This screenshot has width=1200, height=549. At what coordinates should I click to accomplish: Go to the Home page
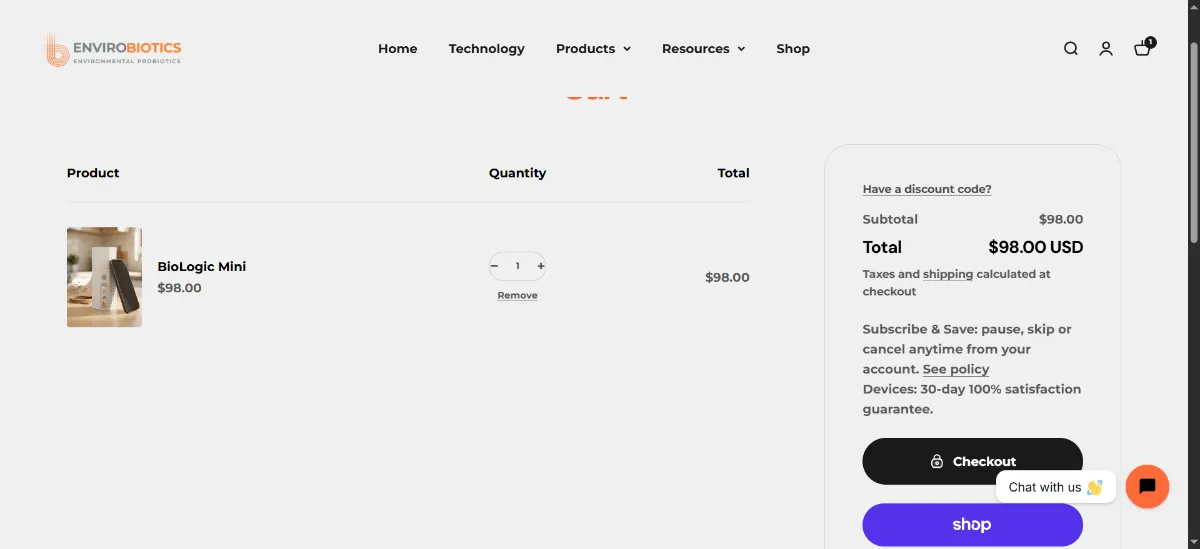coord(398,48)
